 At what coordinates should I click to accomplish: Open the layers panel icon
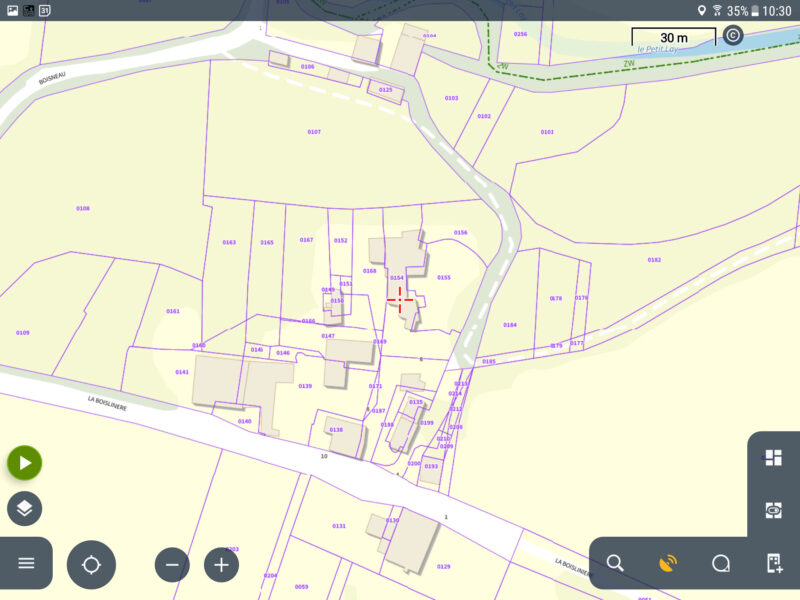pyautogui.click(x=24, y=508)
